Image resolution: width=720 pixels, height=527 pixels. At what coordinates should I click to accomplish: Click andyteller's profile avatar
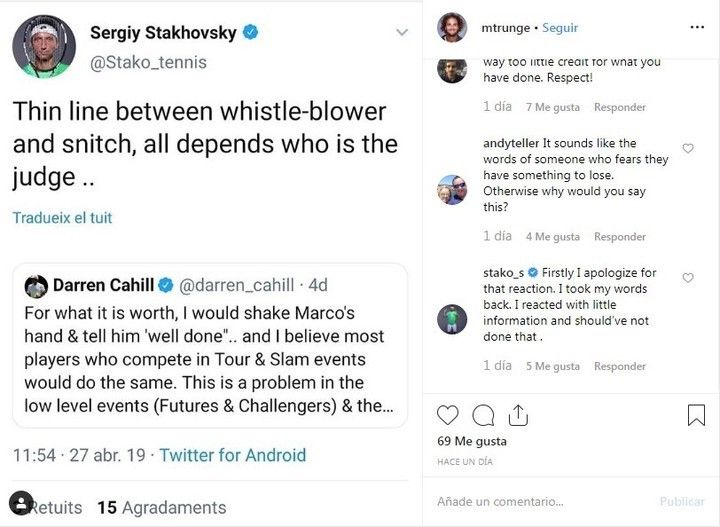pos(452,190)
